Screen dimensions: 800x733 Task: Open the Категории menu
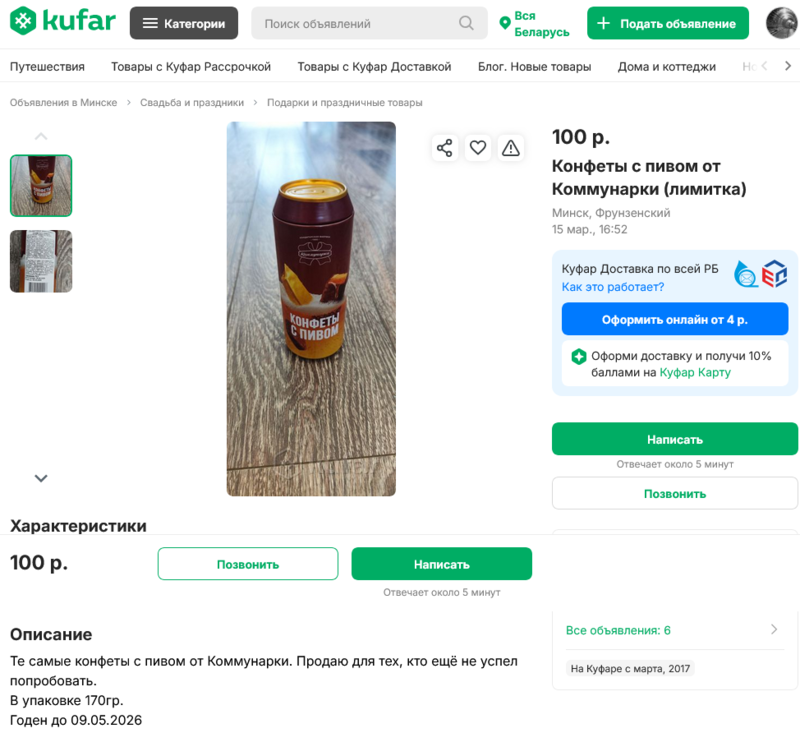pyautogui.click(x=184, y=23)
